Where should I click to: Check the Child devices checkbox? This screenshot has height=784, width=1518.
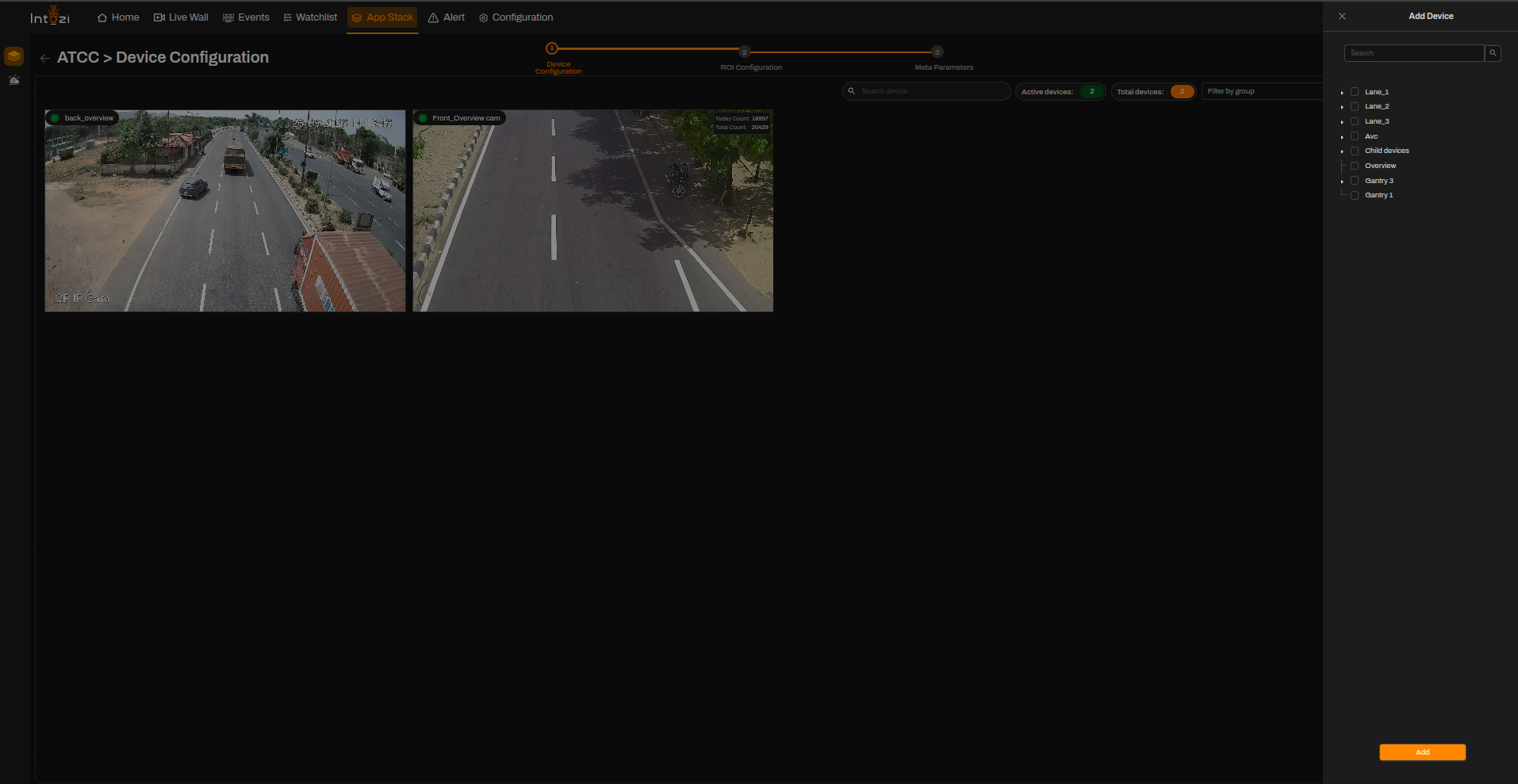[x=1355, y=151]
